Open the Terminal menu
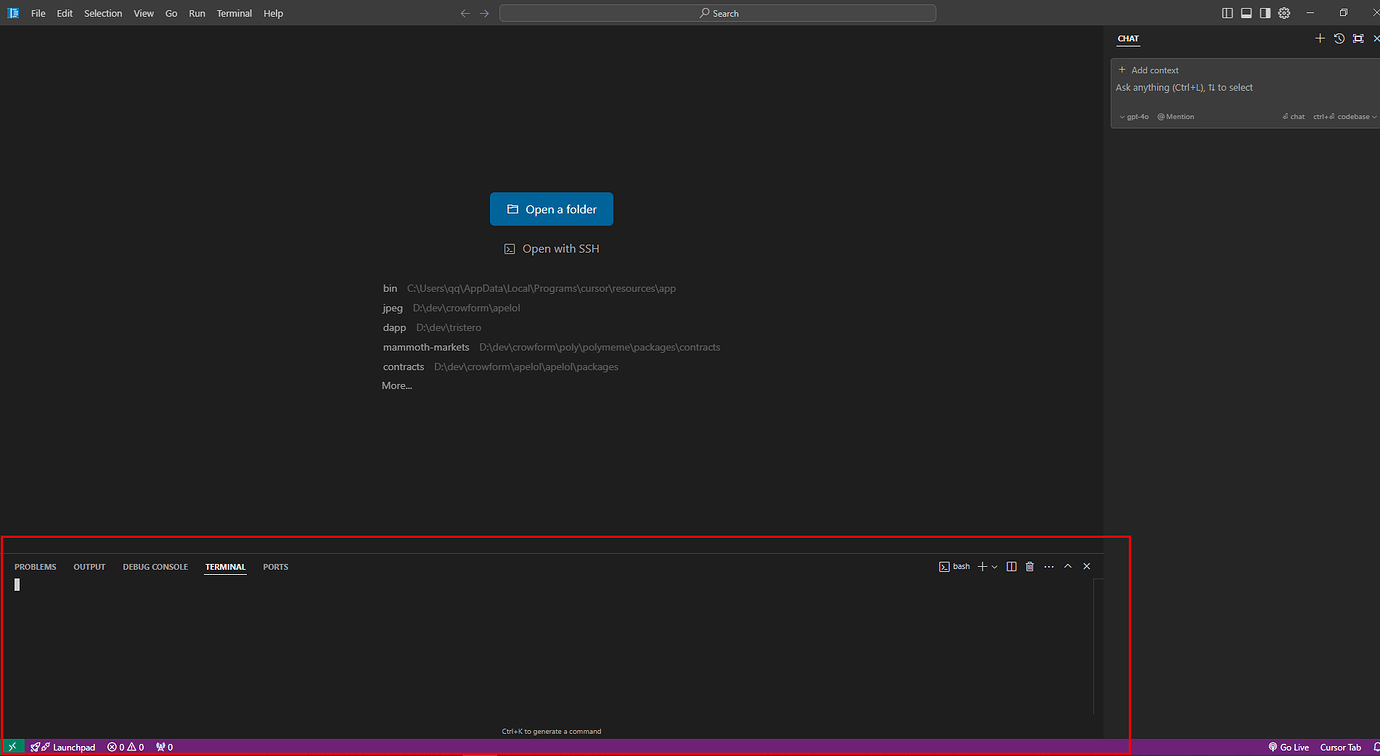This screenshot has height=756, width=1380. (234, 13)
